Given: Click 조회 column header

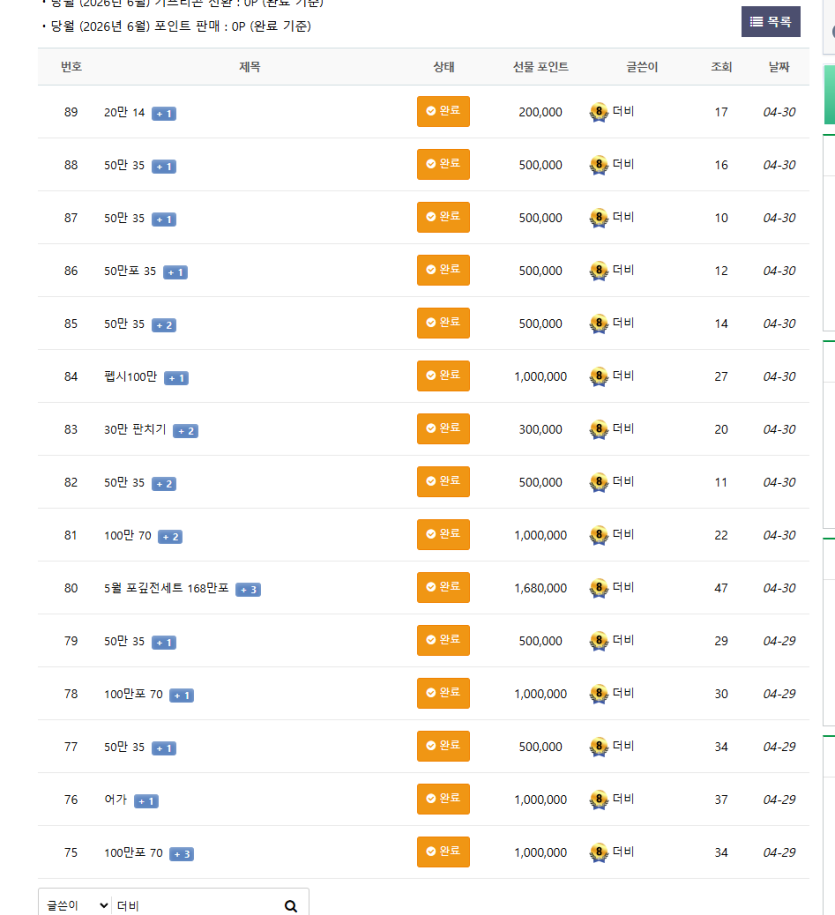Looking at the screenshot, I should 721,67.
